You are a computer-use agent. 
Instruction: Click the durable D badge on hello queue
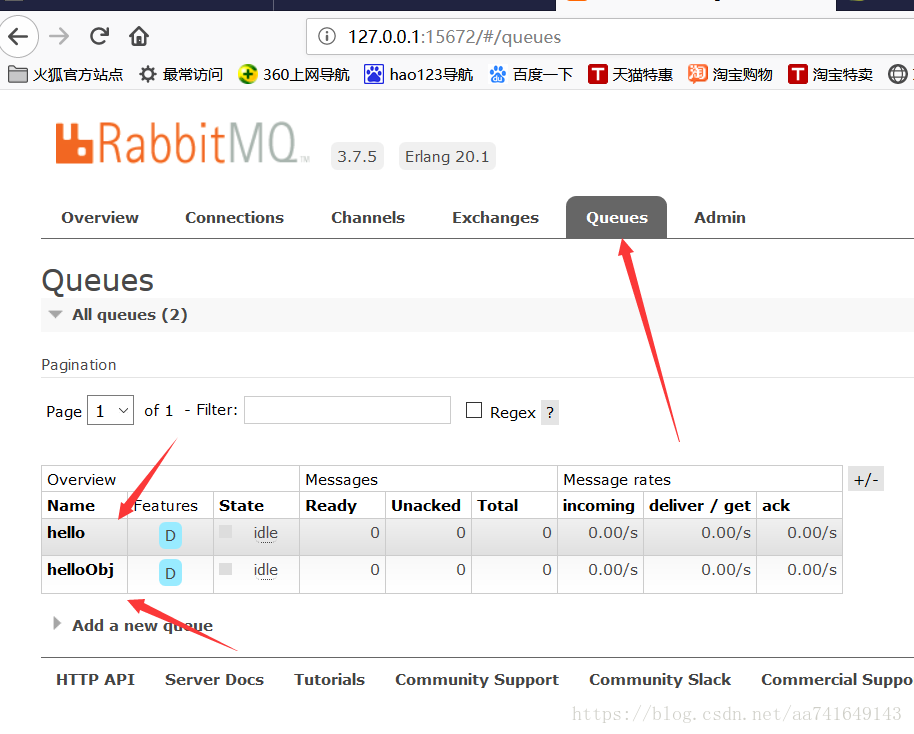coord(170,535)
